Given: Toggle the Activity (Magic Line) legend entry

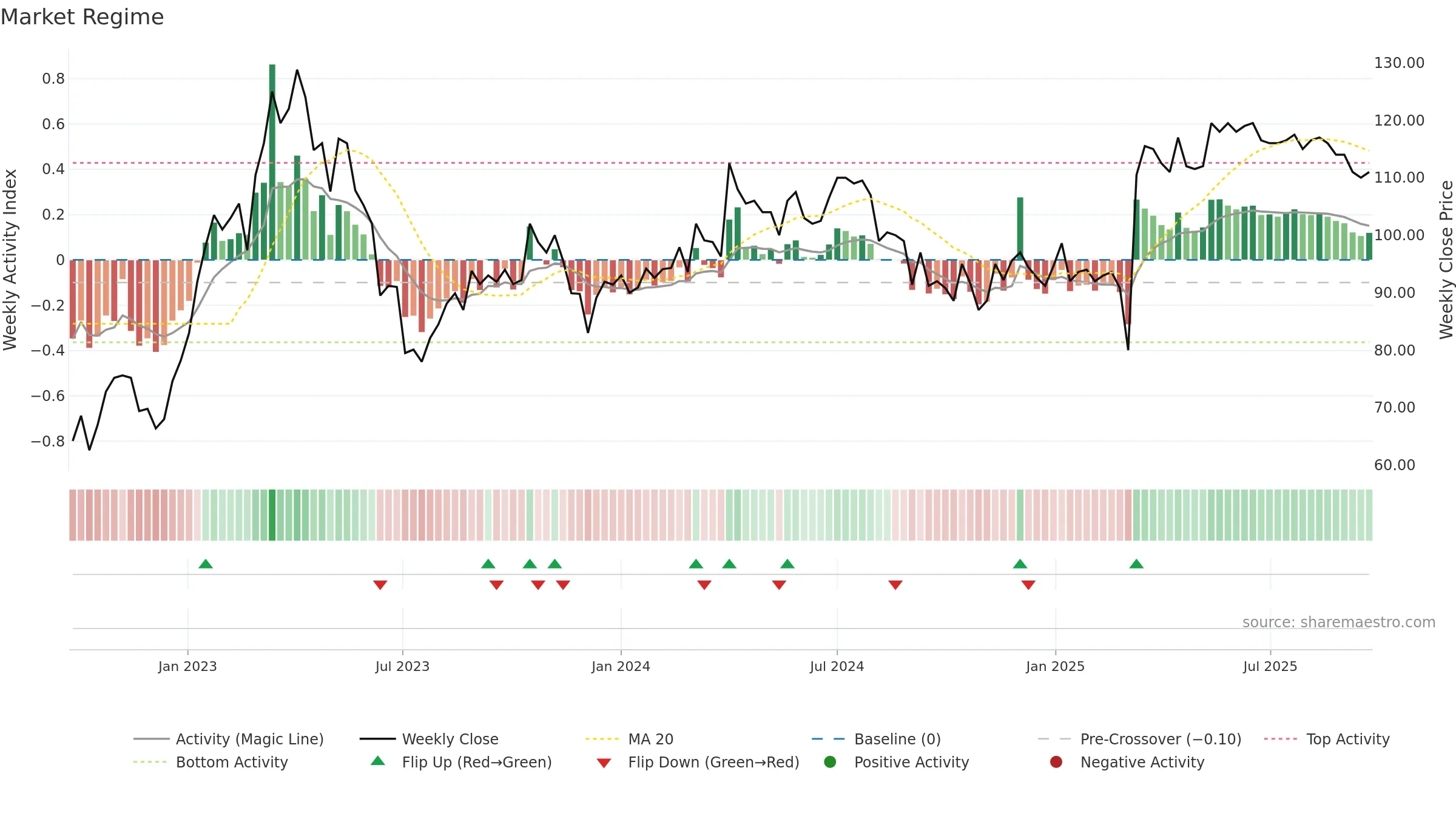Looking at the screenshot, I should tap(229, 739).
